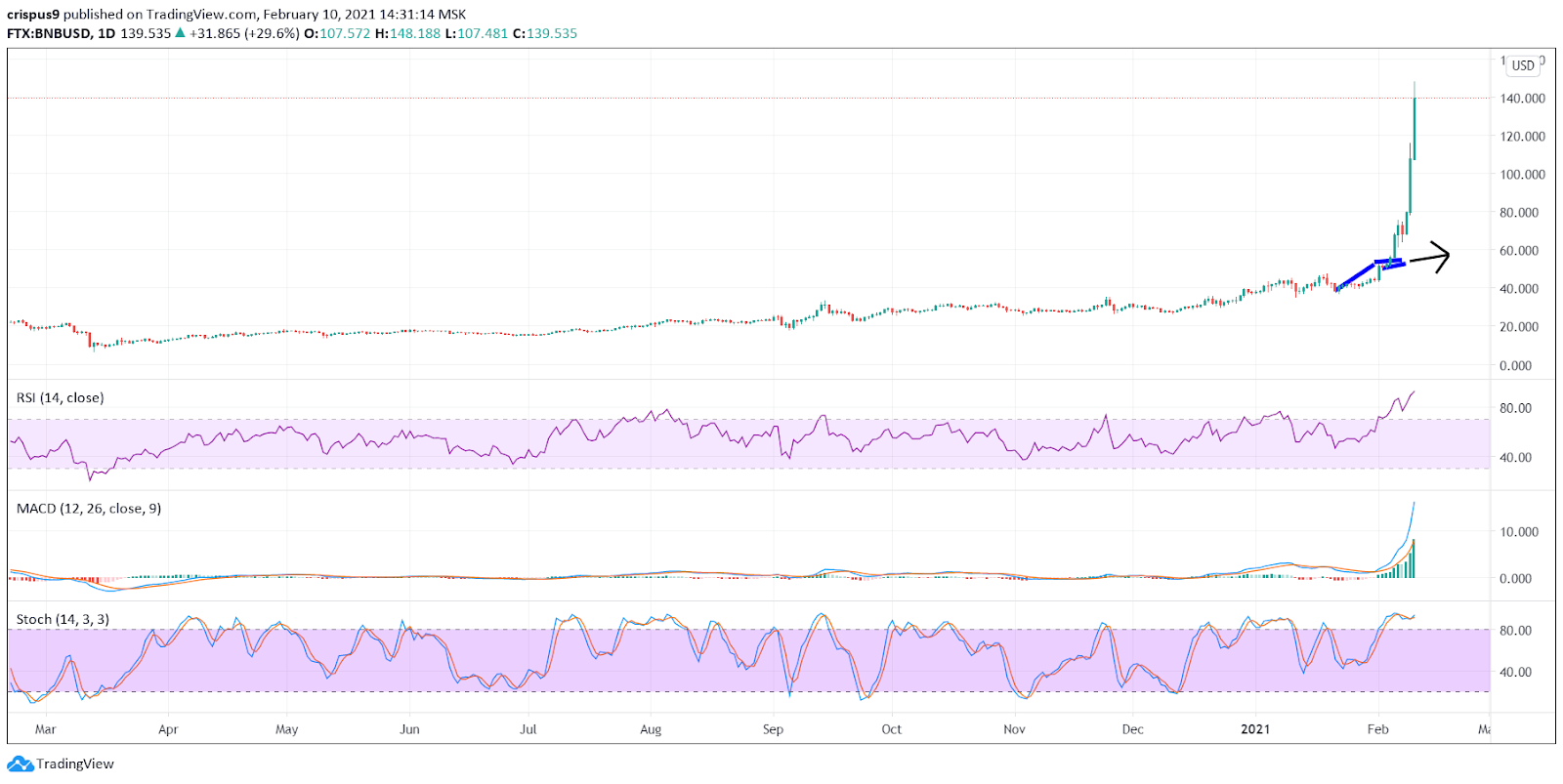The height and width of the screenshot is (784, 1563).
Task: Click 40.00 on the Stoch scale
Action: tap(1516, 672)
